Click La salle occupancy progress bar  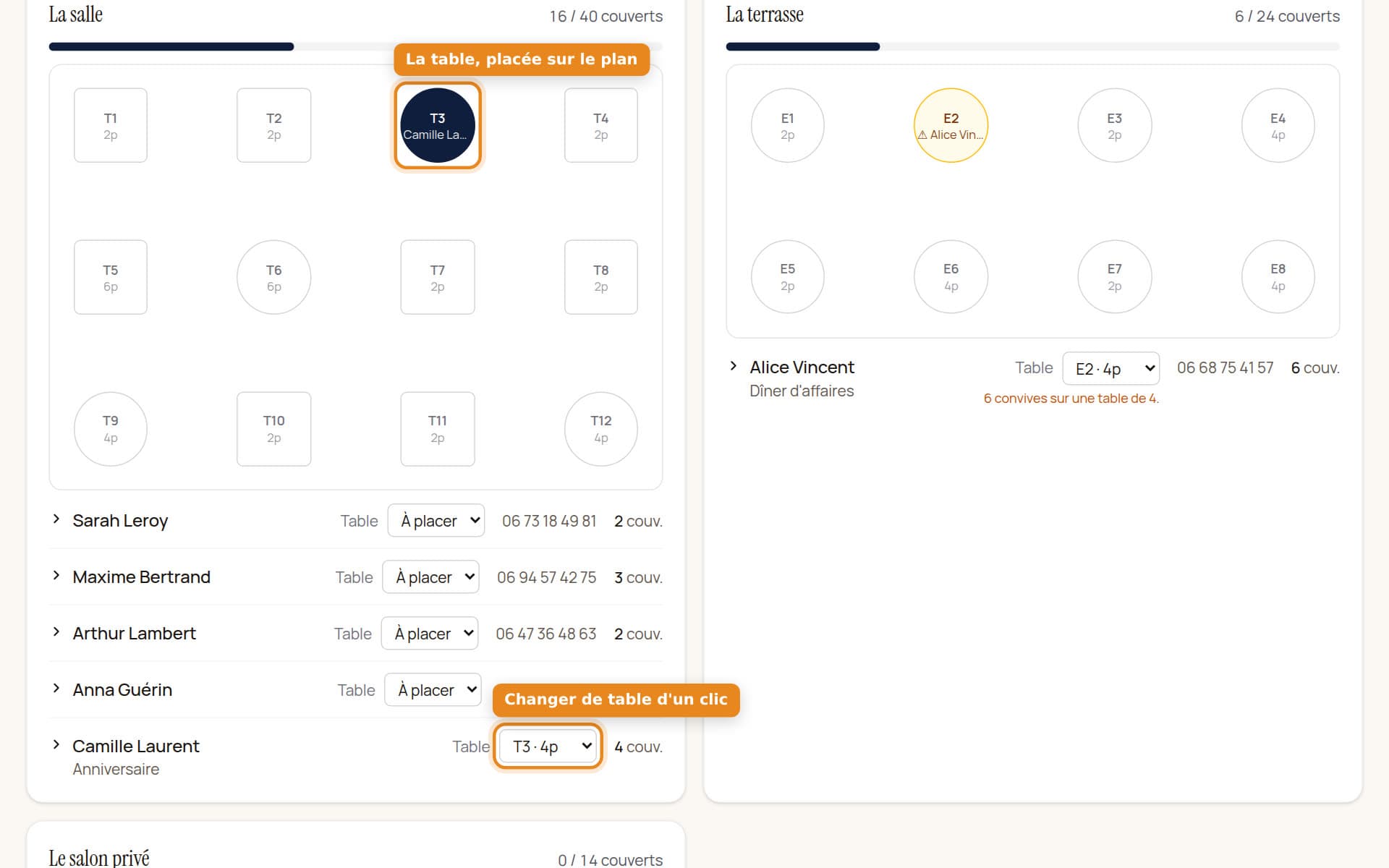click(356, 47)
